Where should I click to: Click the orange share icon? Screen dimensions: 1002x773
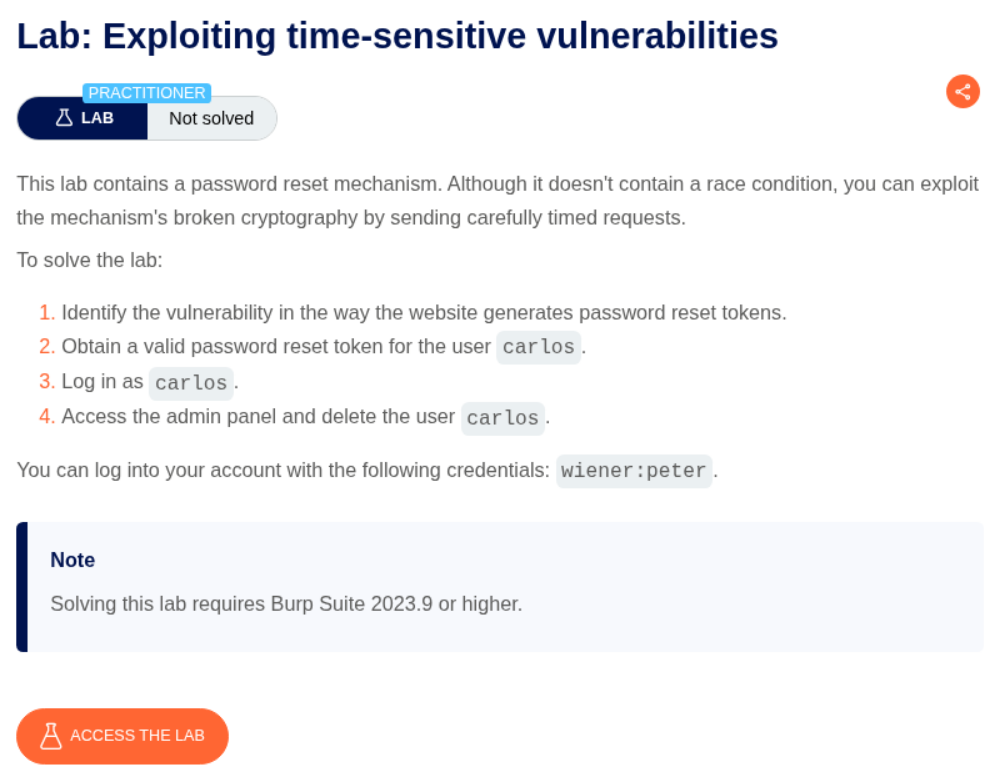click(963, 92)
